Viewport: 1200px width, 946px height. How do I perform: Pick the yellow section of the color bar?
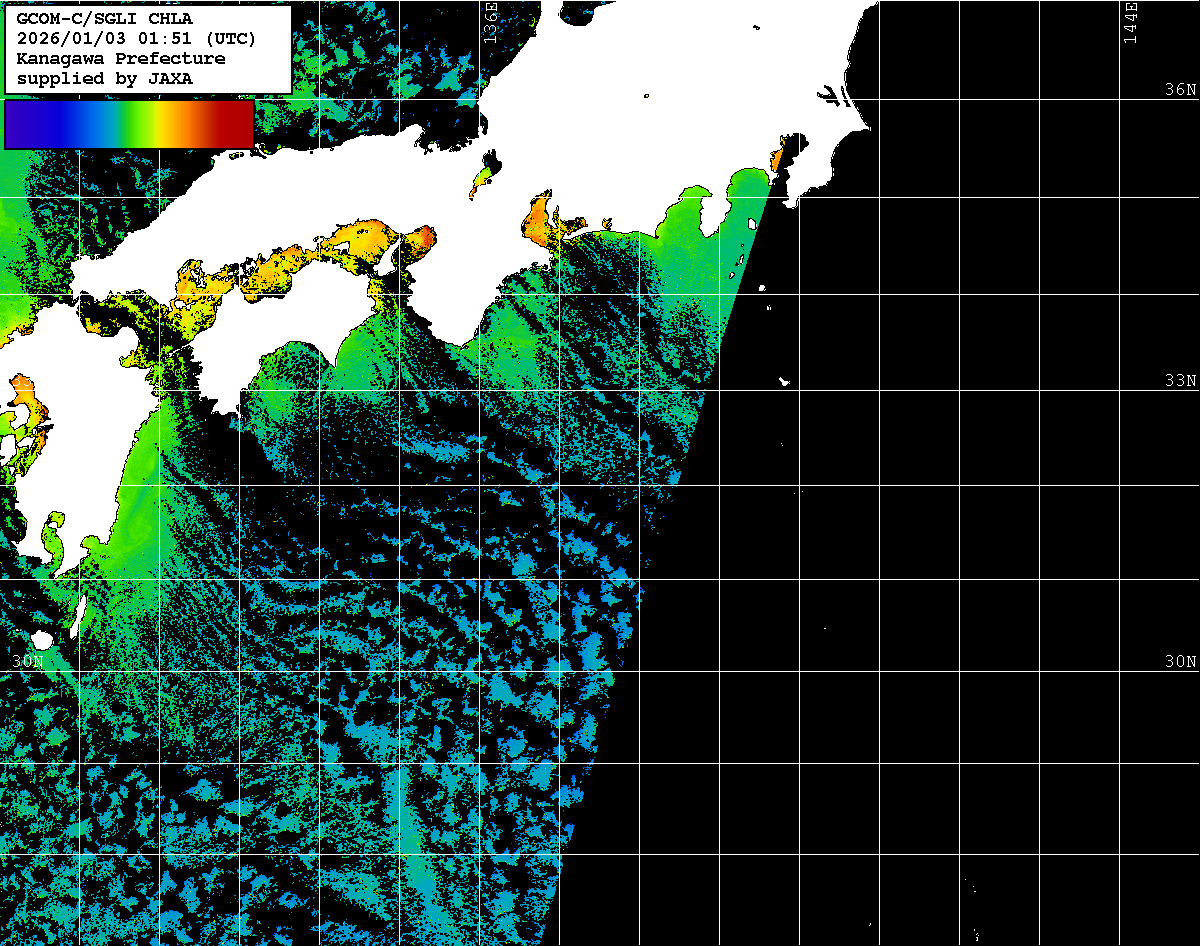point(160,124)
